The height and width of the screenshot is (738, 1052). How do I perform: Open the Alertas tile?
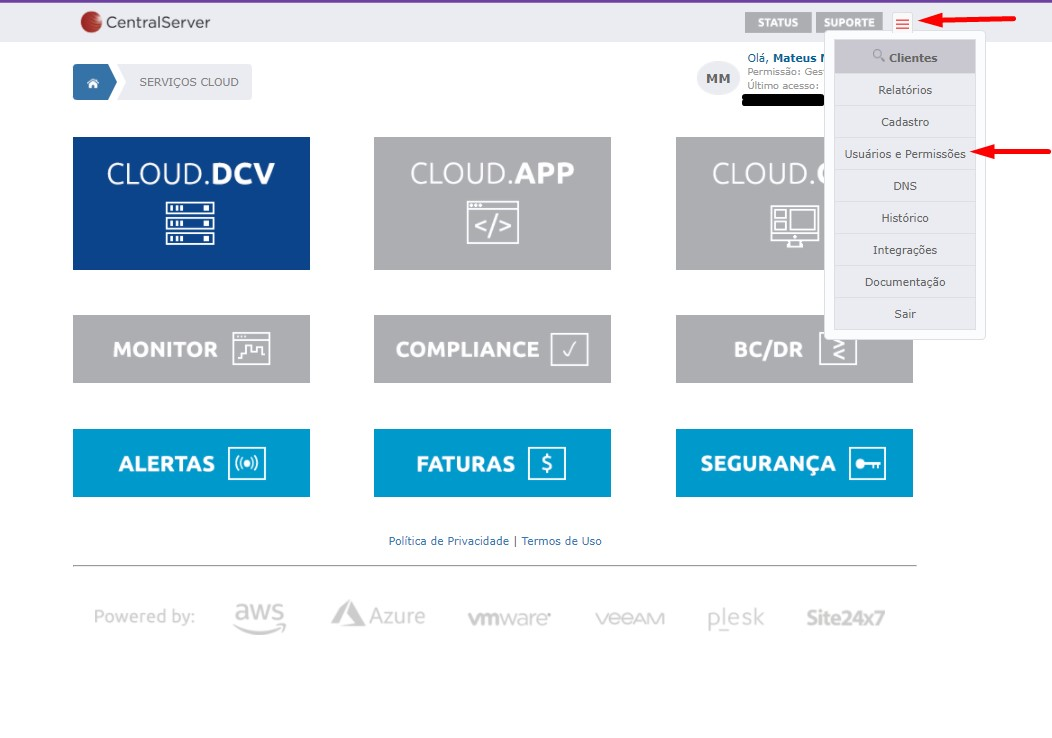point(191,463)
